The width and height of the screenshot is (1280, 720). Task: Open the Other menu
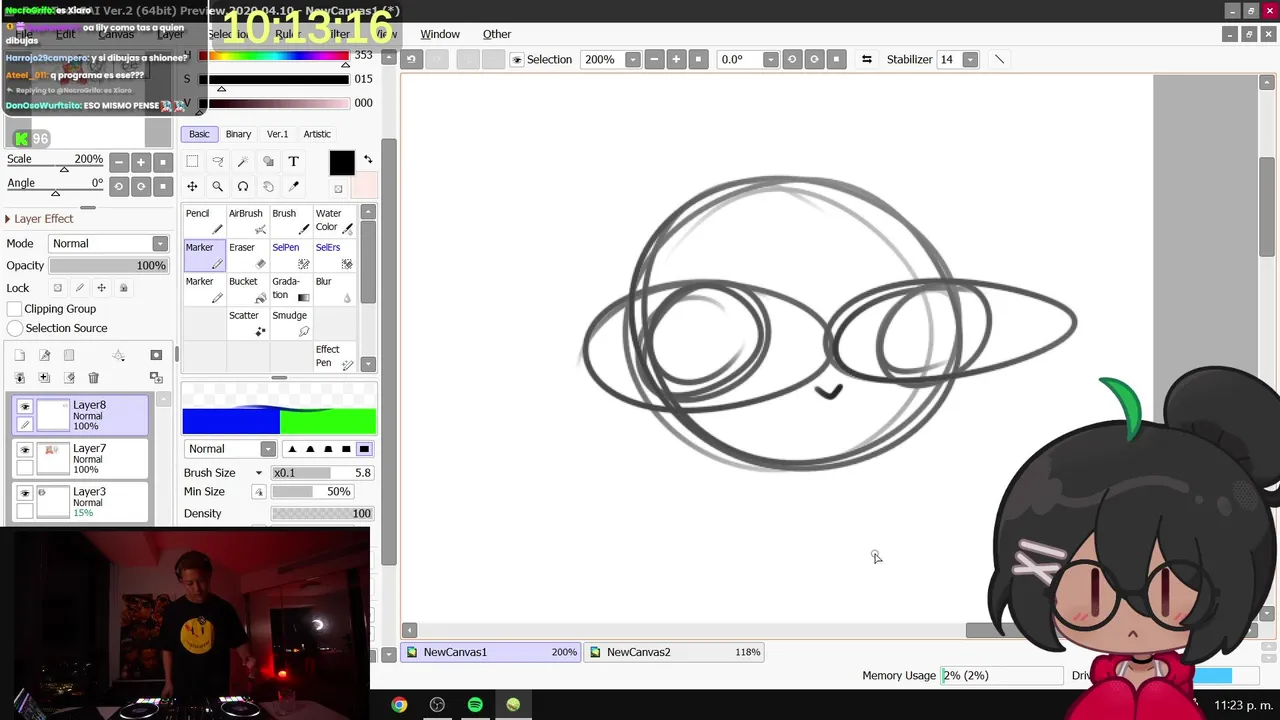497,34
